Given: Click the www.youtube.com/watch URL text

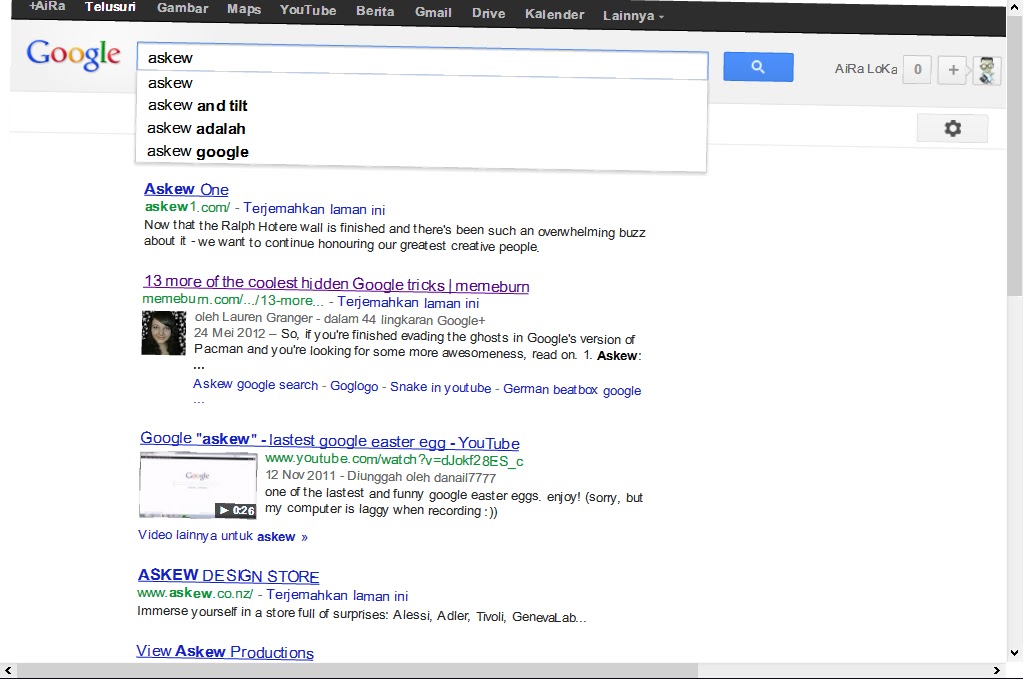Looking at the screenshot, I should [x=394, y=460].
